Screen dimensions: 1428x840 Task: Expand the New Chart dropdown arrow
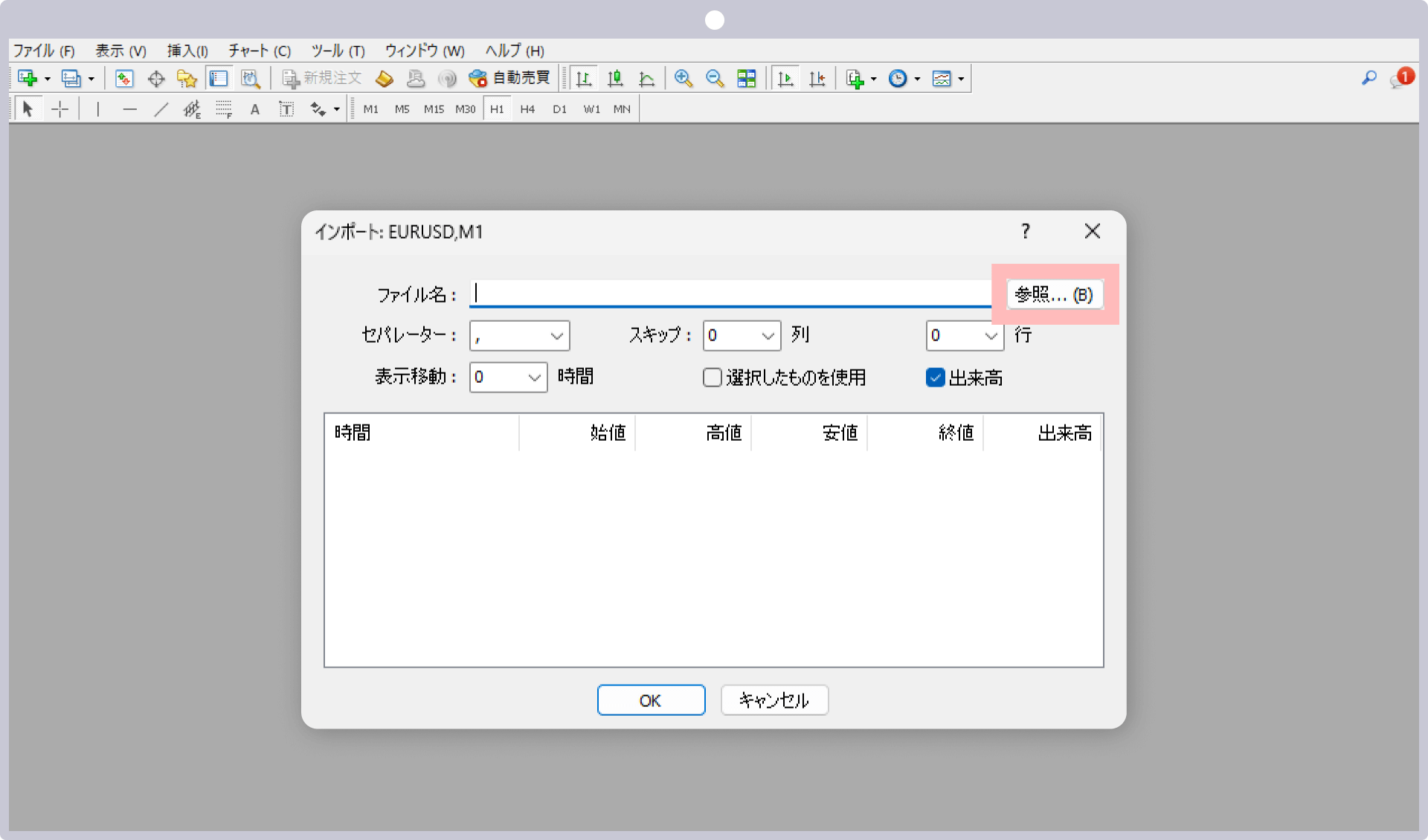pyautogui.click(x=47, y=79)
